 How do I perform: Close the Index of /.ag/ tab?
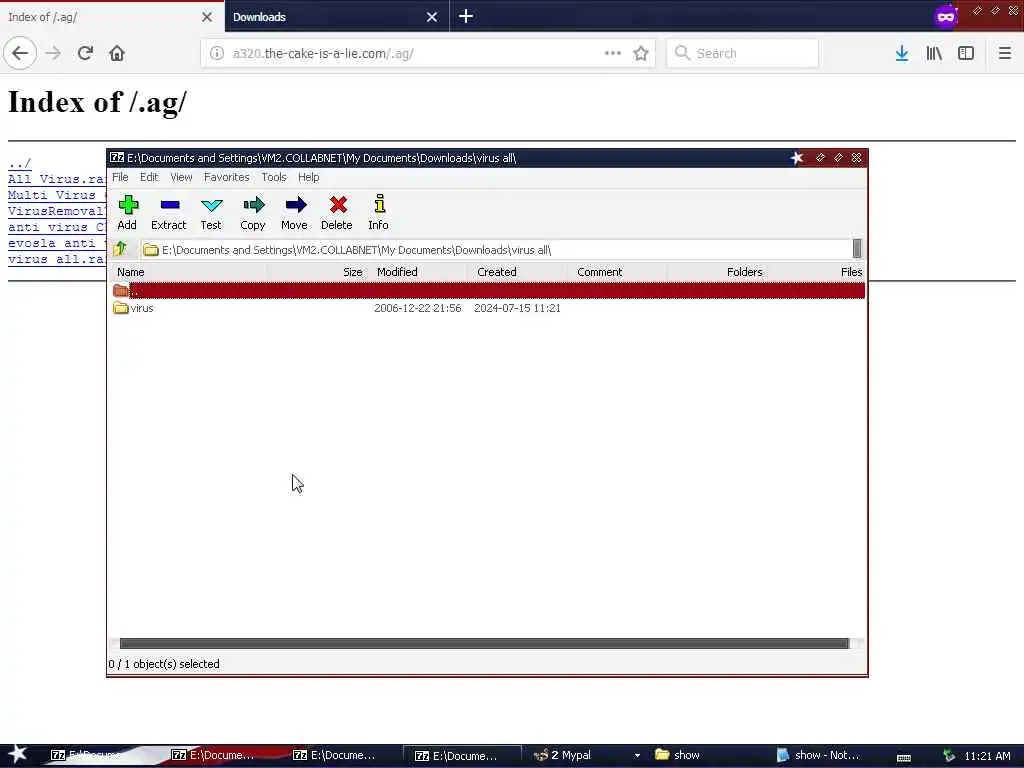206,17
